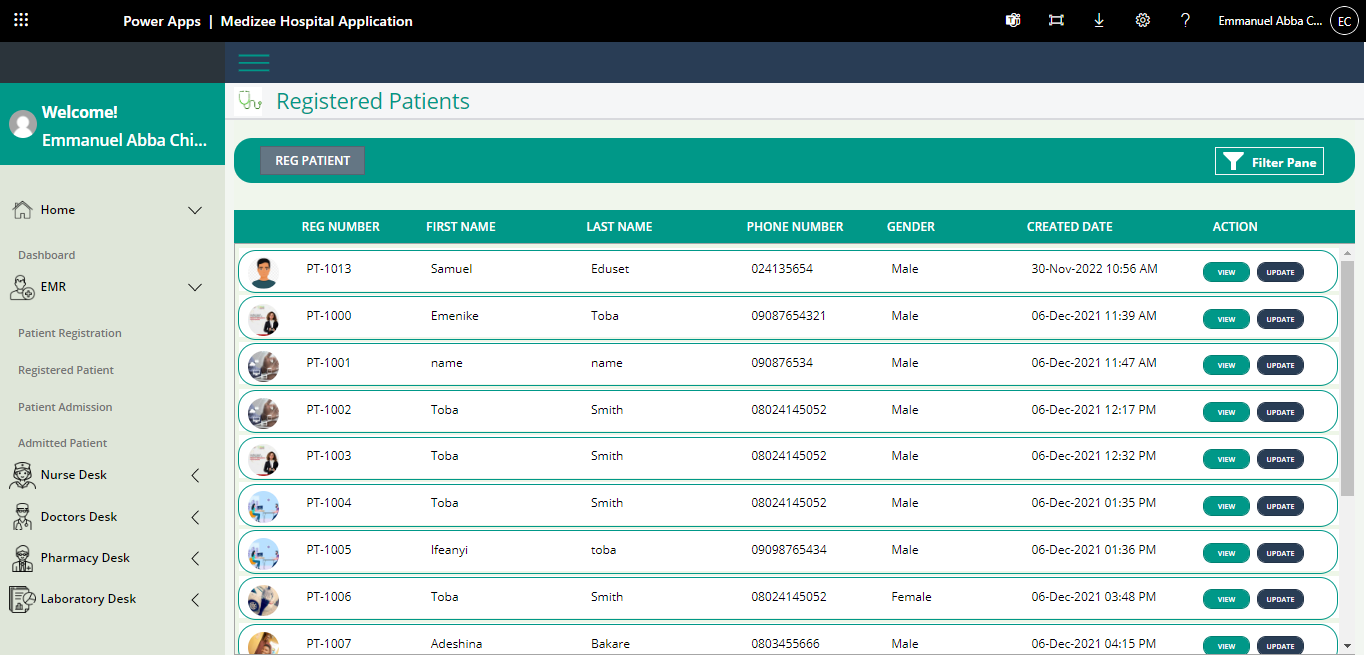
Task: Click the fit-to-screen icon in top bar
Action: [1056, 21]
